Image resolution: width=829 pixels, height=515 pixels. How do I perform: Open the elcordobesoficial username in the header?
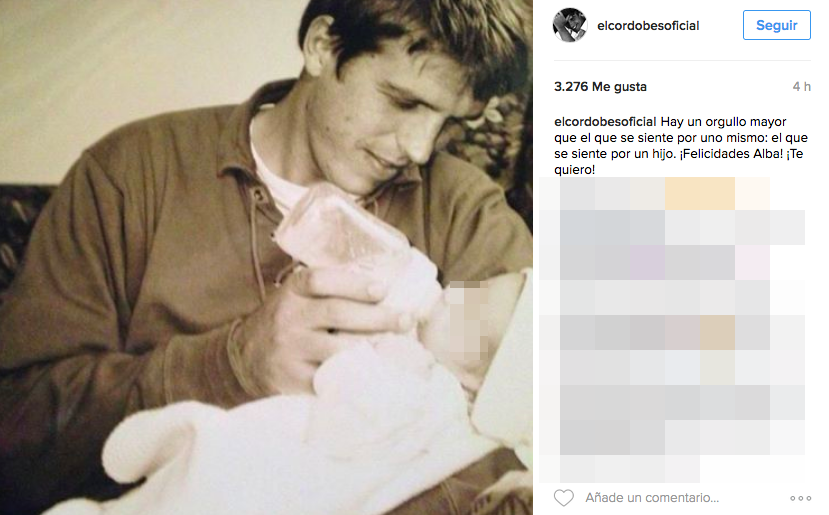click(648, 25)
